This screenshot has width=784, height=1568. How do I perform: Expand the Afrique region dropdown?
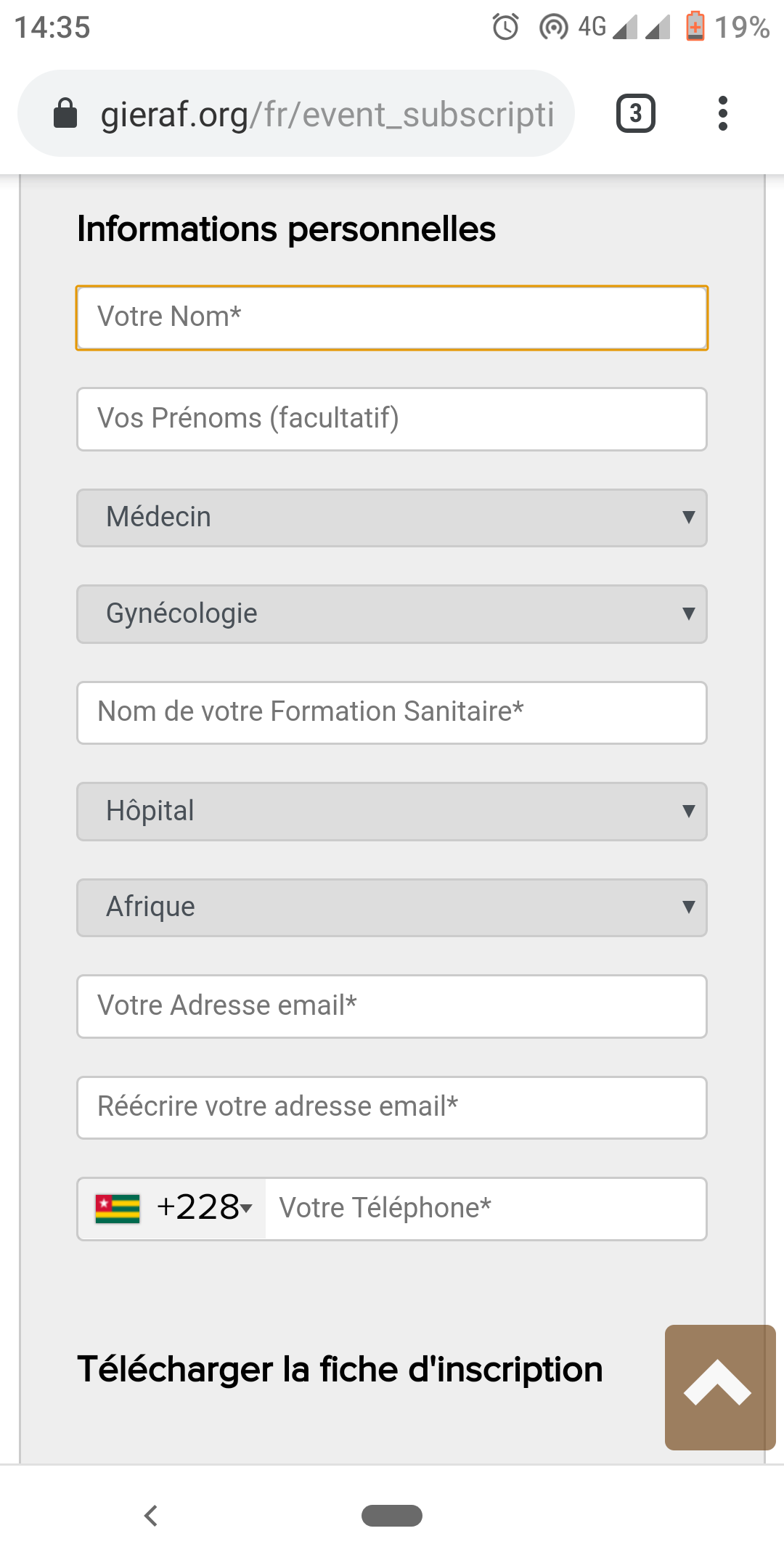pyautogui.click(x=392, y=907)
